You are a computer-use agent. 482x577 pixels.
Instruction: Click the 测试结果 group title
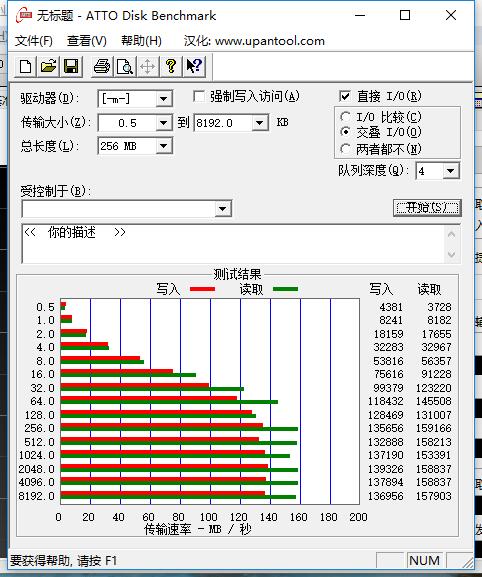tap(237, 274)
